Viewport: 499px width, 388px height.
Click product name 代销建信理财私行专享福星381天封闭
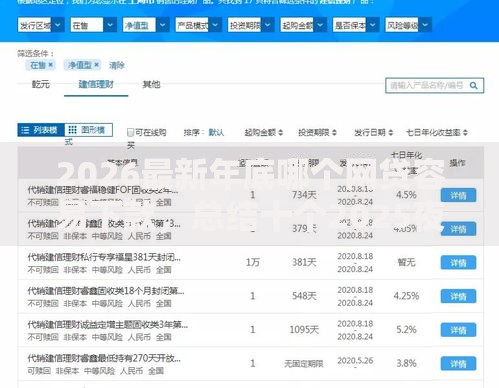click(x=104, y=257)
